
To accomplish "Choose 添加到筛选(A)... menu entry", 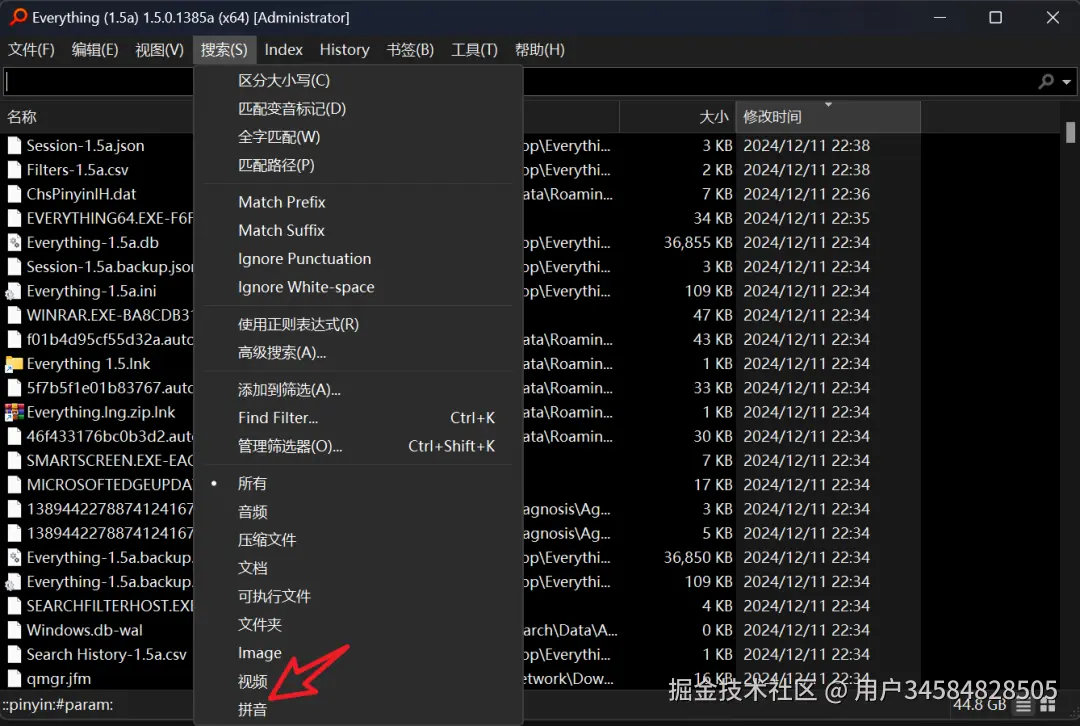I will pos(359,390).
